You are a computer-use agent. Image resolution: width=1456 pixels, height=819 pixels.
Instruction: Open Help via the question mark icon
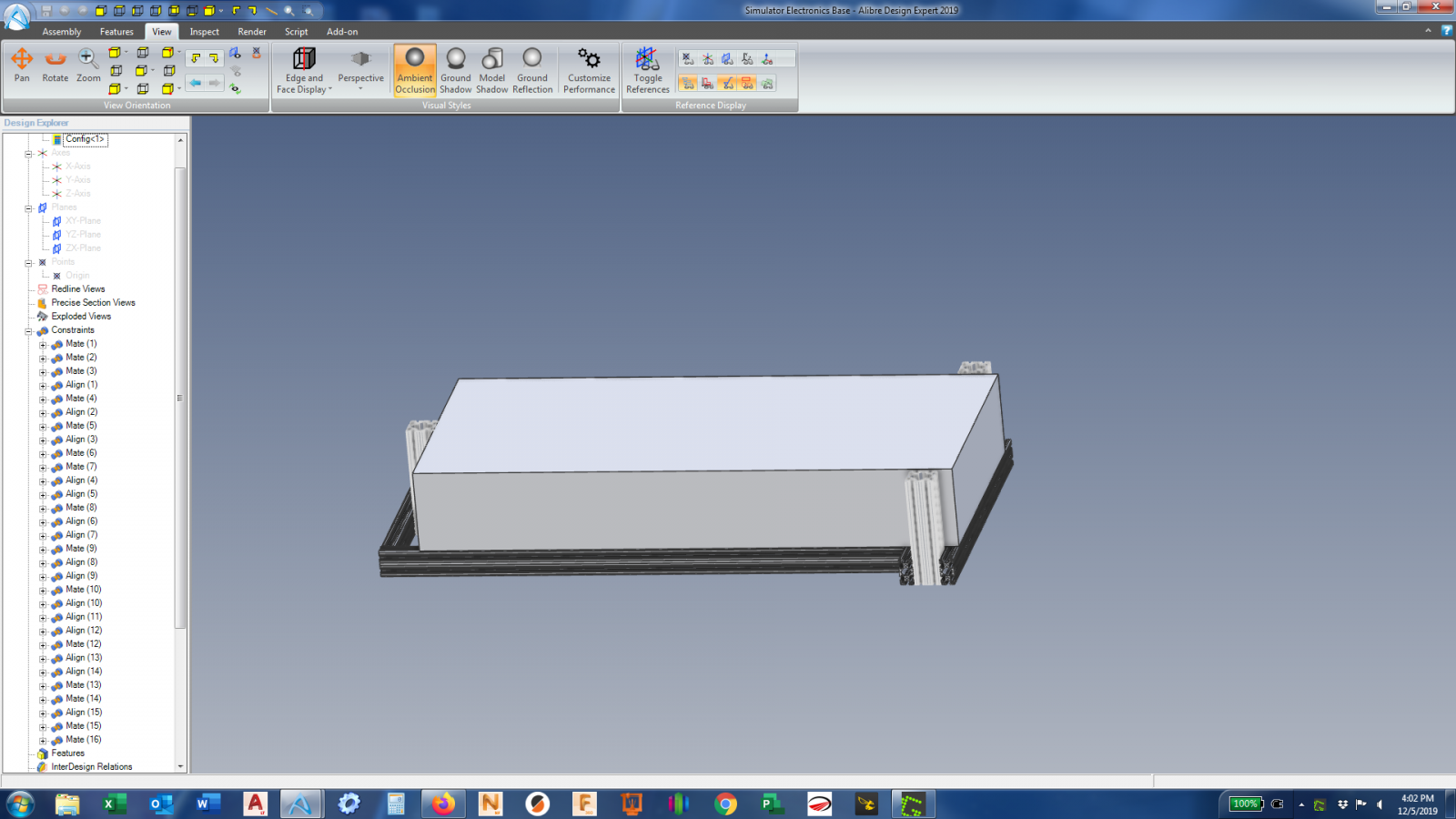tap(1447, 31)
